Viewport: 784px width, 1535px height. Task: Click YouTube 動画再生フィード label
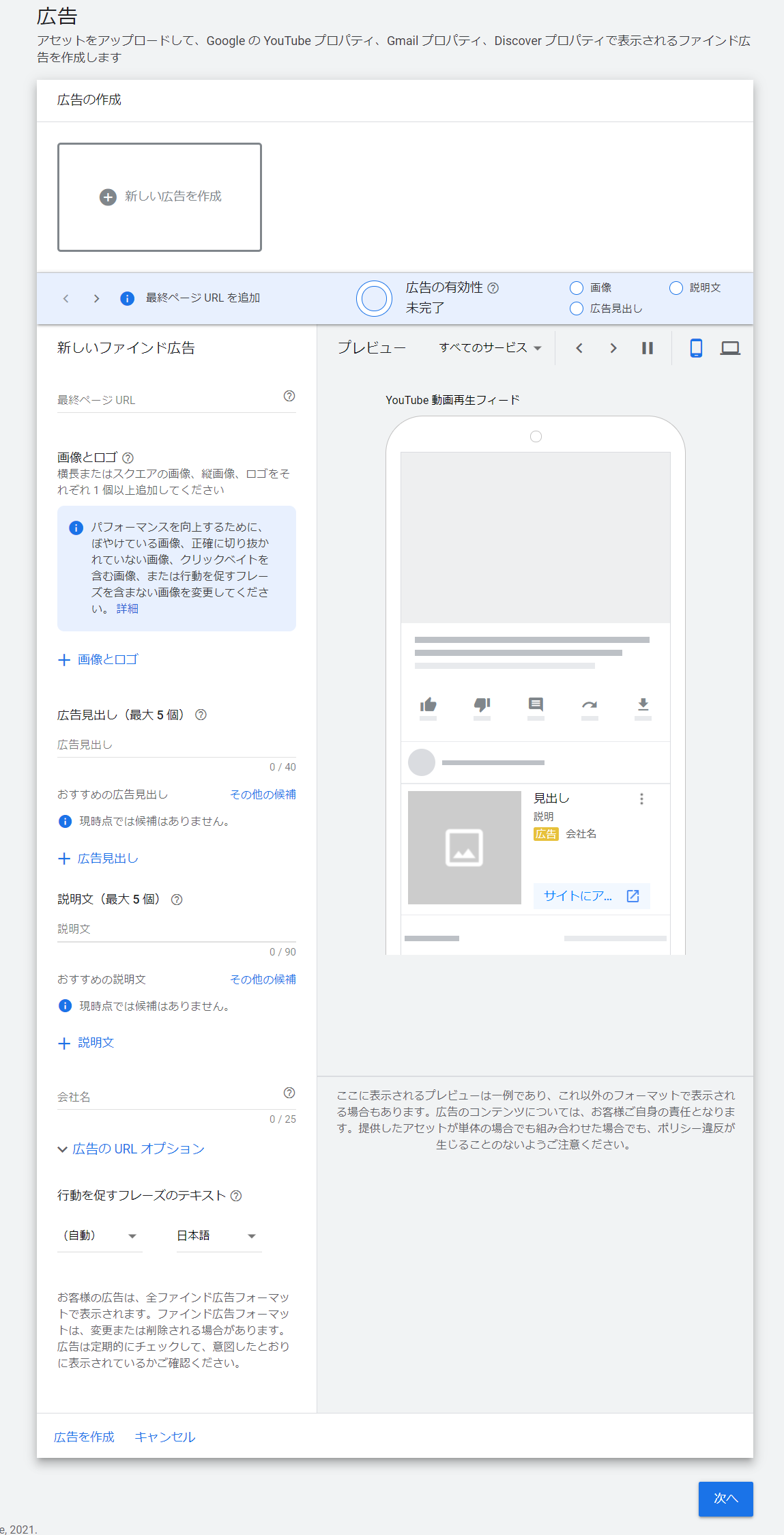(452, 401)
